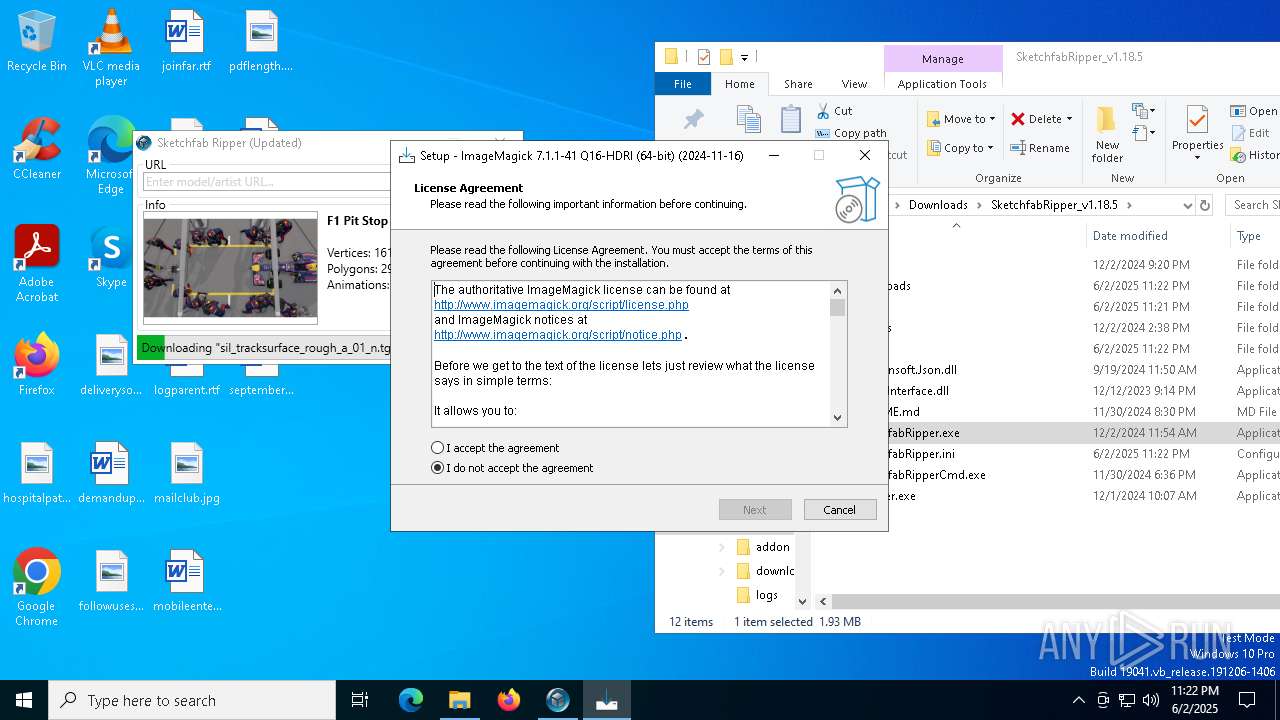Viewport: 1280px width, 720px height.
Task: Open the Recycle Bin desktop icon
Action: click(x=37, y=42)
